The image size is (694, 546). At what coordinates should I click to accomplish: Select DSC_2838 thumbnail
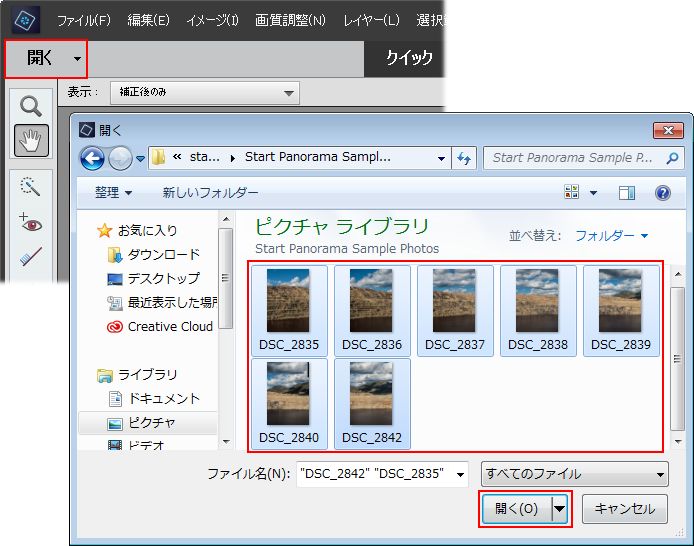pos(538,311)
